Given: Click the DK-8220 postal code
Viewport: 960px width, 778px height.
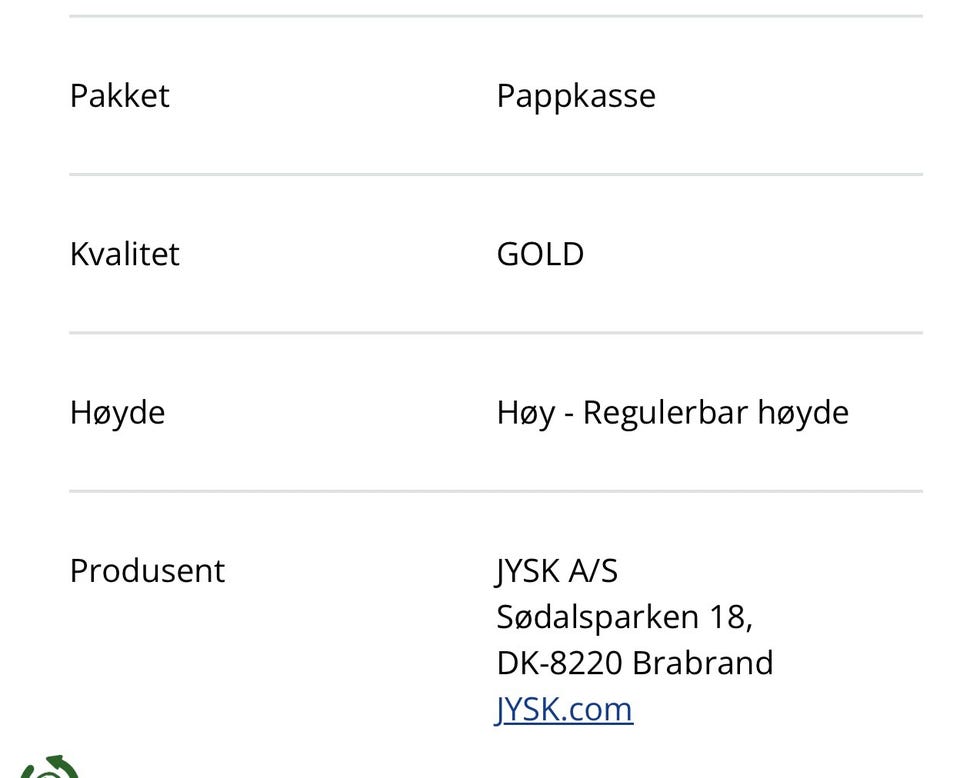Looking at the screenshot, I should [560, 663].
